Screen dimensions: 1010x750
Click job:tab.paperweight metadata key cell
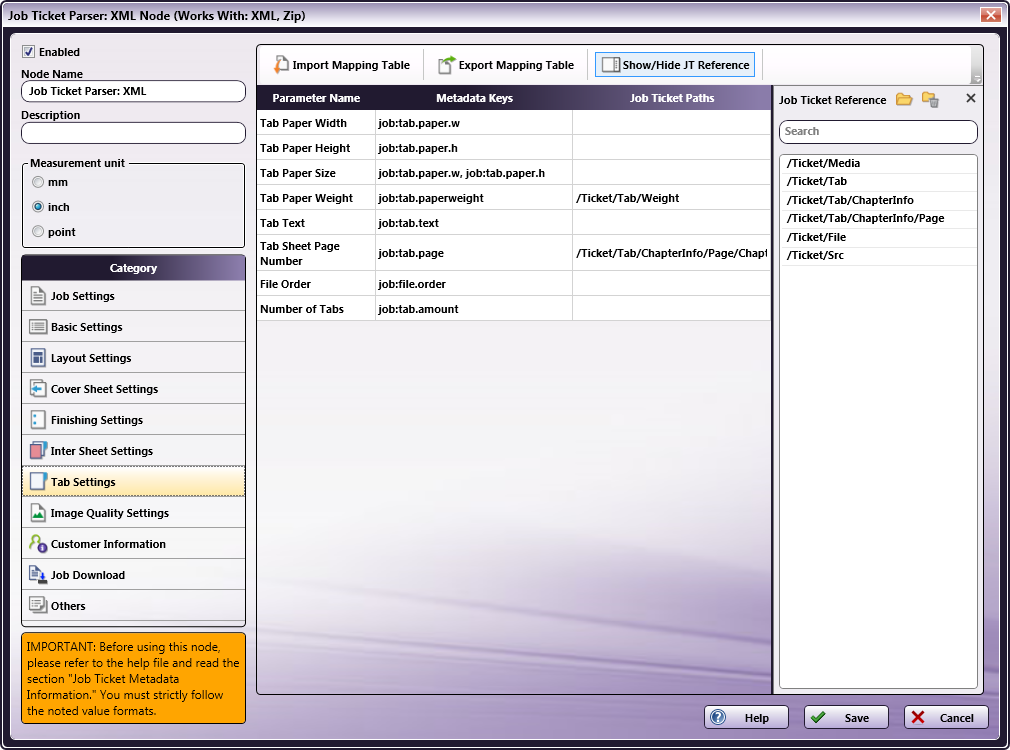[474, 198]
